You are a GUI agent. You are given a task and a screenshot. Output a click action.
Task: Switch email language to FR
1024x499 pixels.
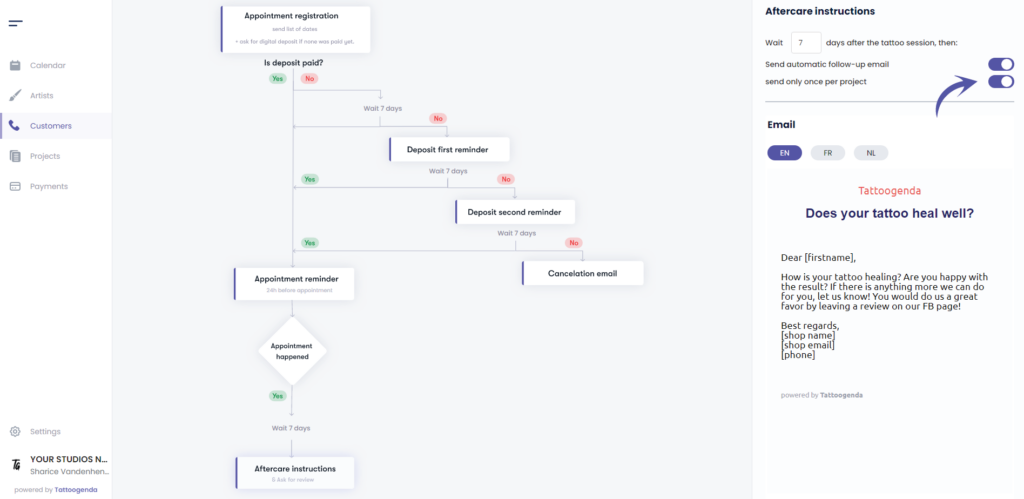click(x=827, y=153)
